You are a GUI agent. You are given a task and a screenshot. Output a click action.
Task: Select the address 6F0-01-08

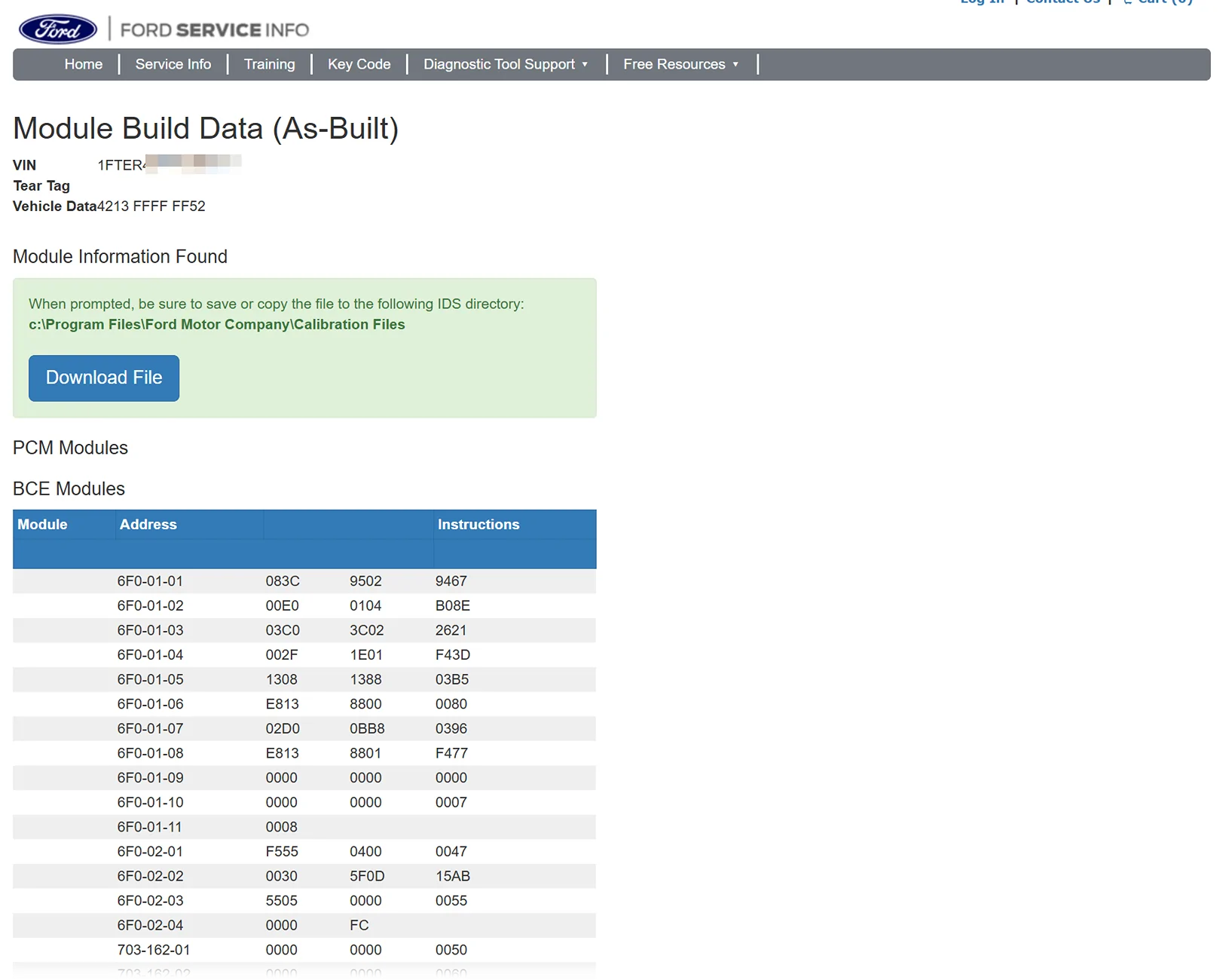pos(150,753)
